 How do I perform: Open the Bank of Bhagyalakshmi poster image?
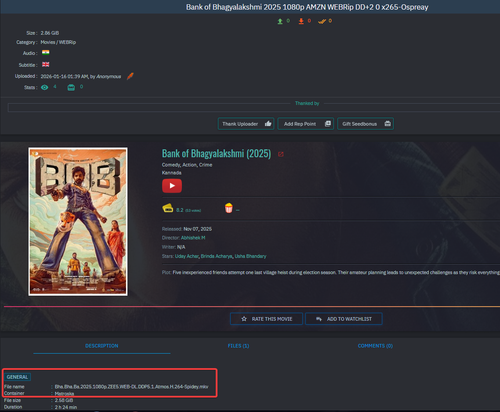click(78, 222)
